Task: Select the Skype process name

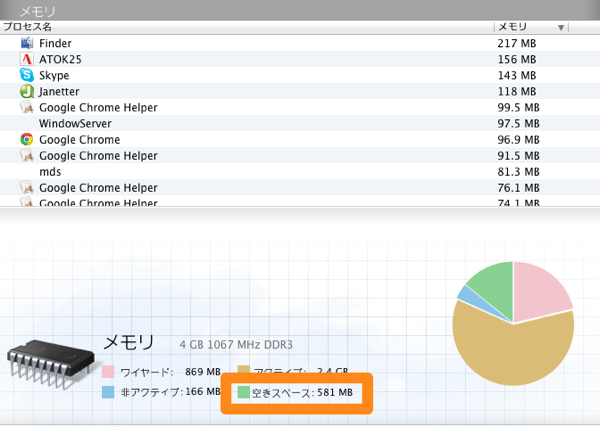Action: (54, 75)
